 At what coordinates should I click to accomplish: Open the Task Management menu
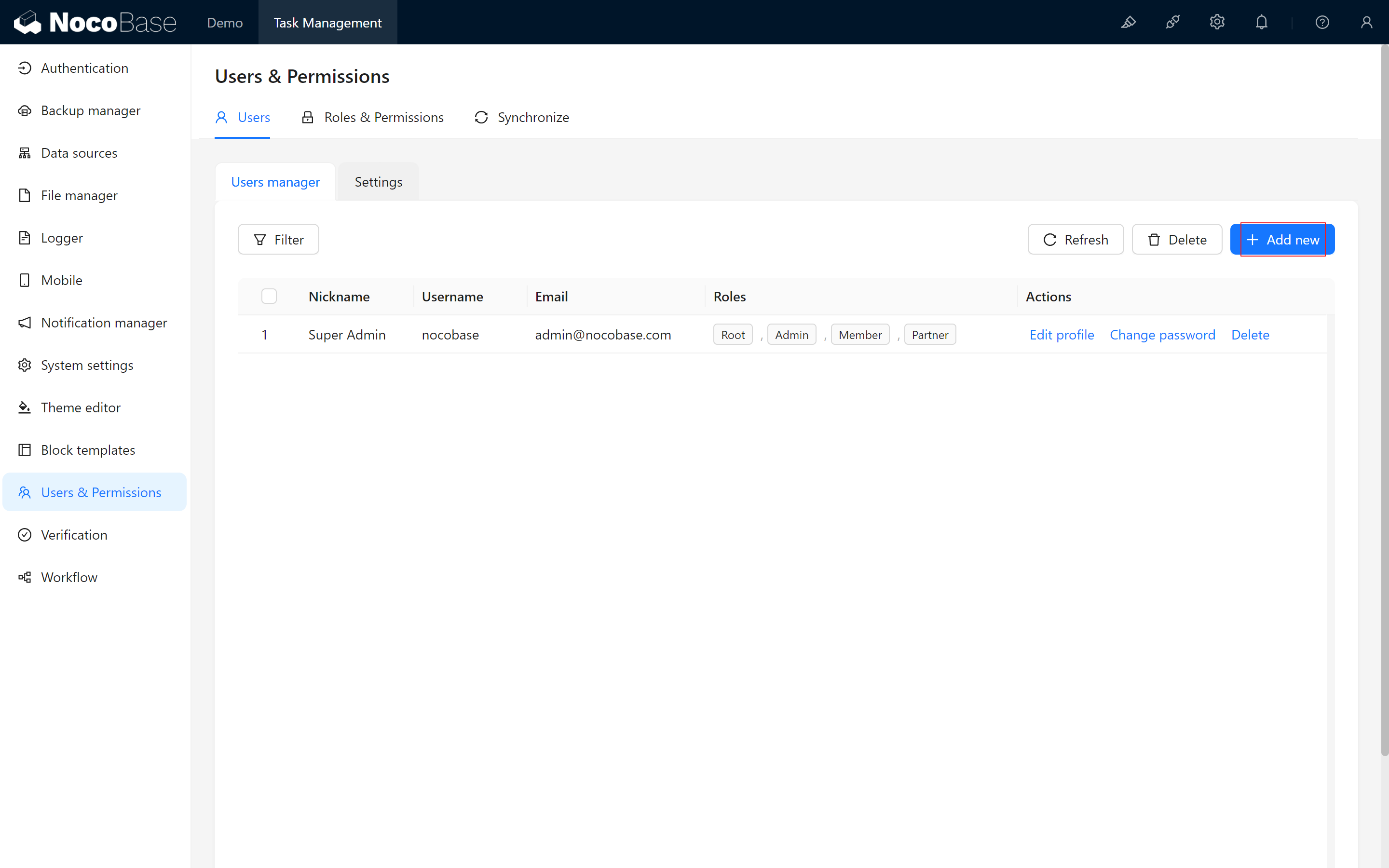(327, 22)
